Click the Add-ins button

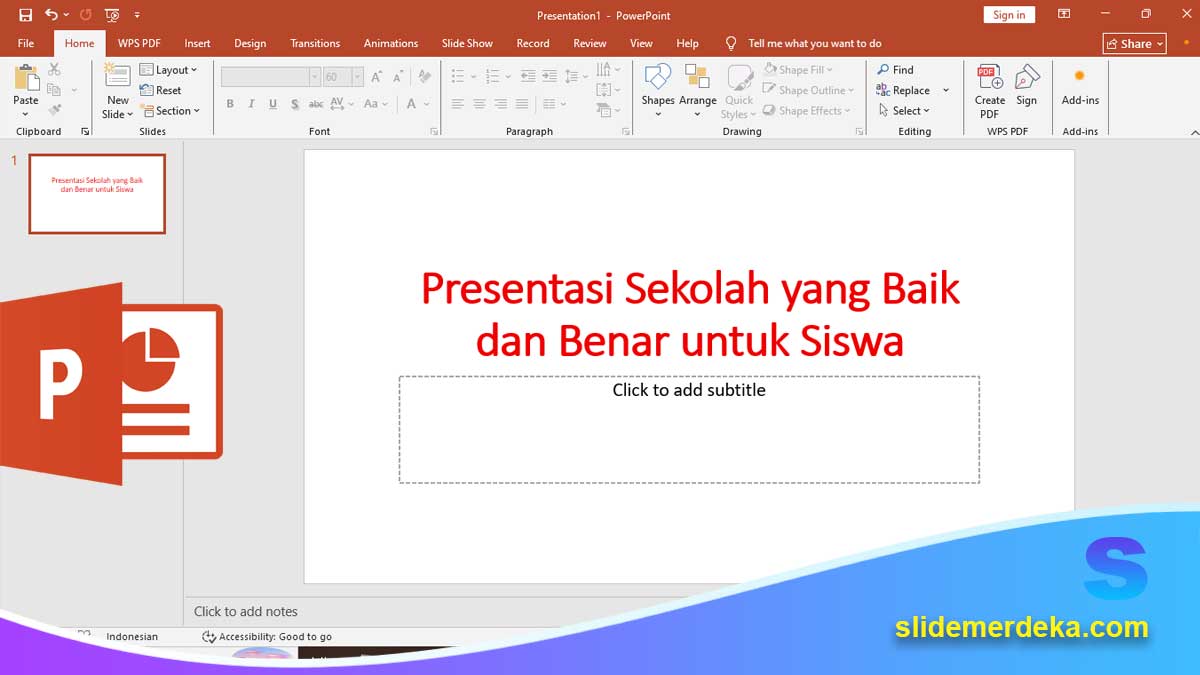[1080, 86]
